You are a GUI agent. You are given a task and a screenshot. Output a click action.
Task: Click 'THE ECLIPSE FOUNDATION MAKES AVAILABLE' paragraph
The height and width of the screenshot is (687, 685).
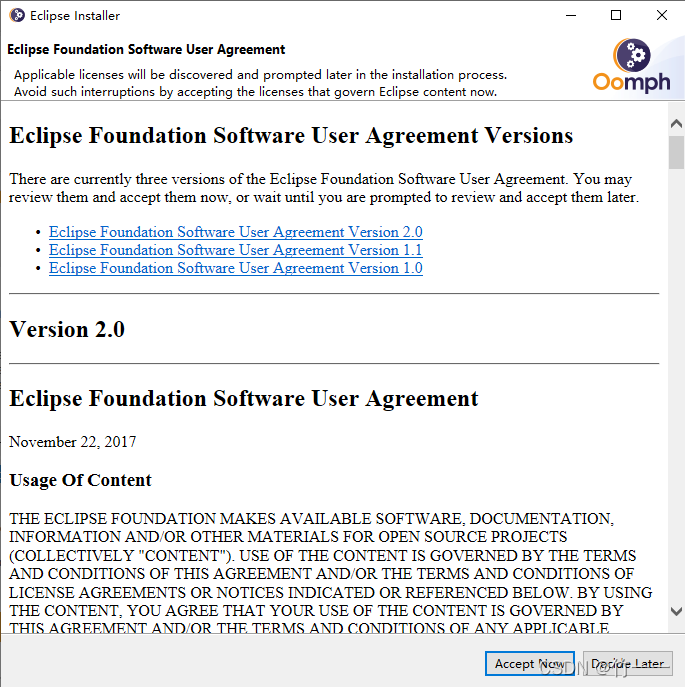[331, 573]
